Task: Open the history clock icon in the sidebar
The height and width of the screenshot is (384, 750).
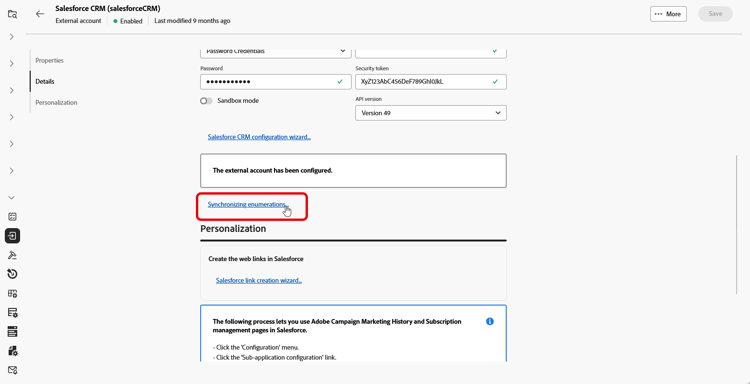Action: (12, 274)
